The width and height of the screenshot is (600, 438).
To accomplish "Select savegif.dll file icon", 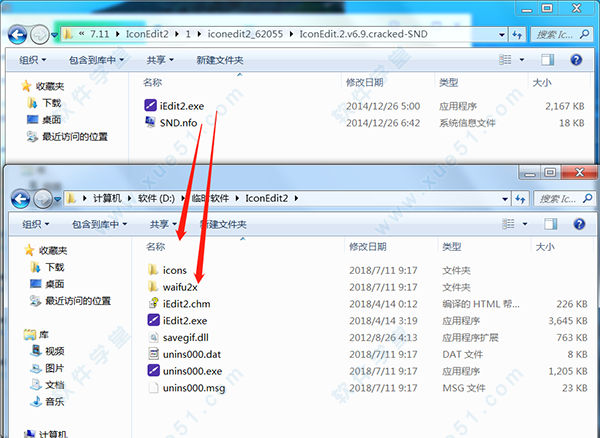I will 153,337.
